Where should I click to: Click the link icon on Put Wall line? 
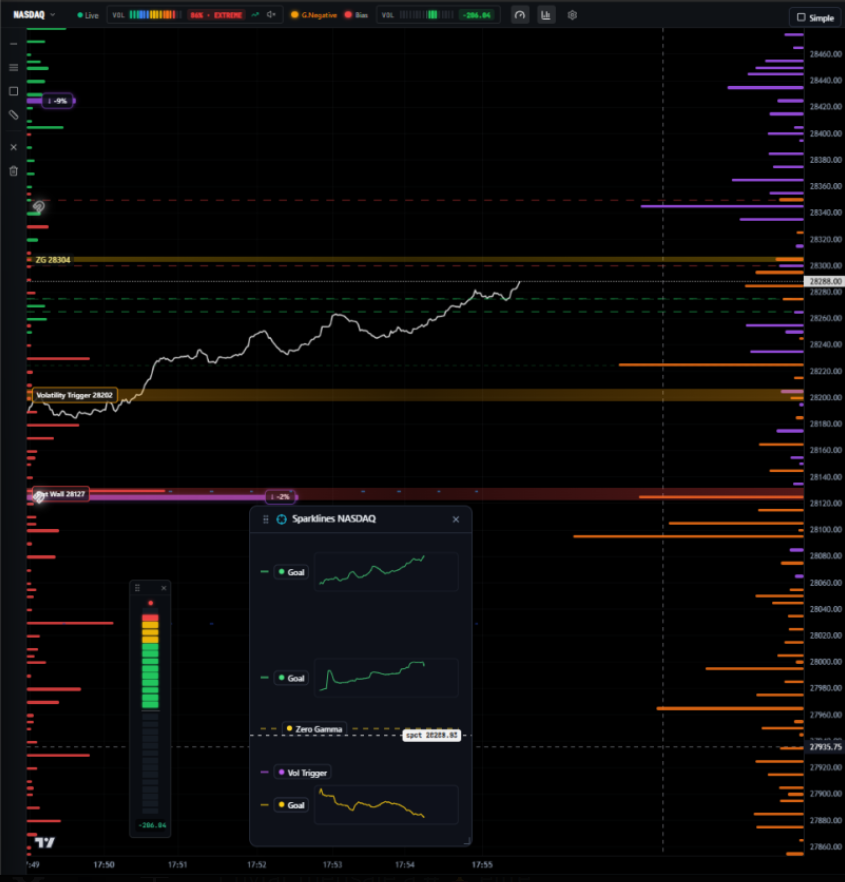(39, 496)
